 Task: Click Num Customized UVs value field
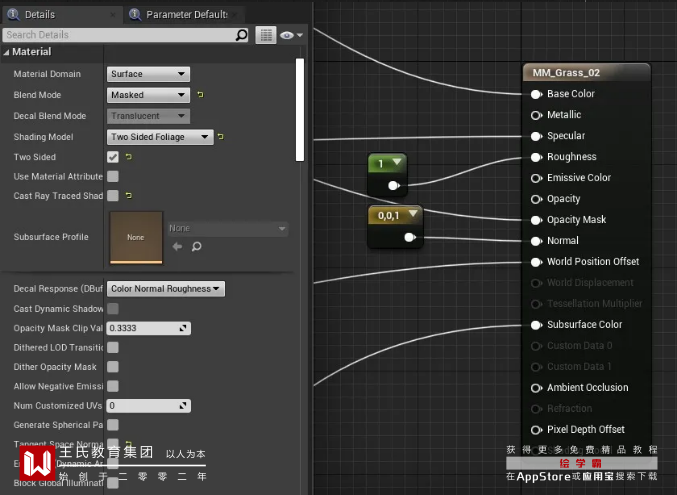(x=149, y=406)
